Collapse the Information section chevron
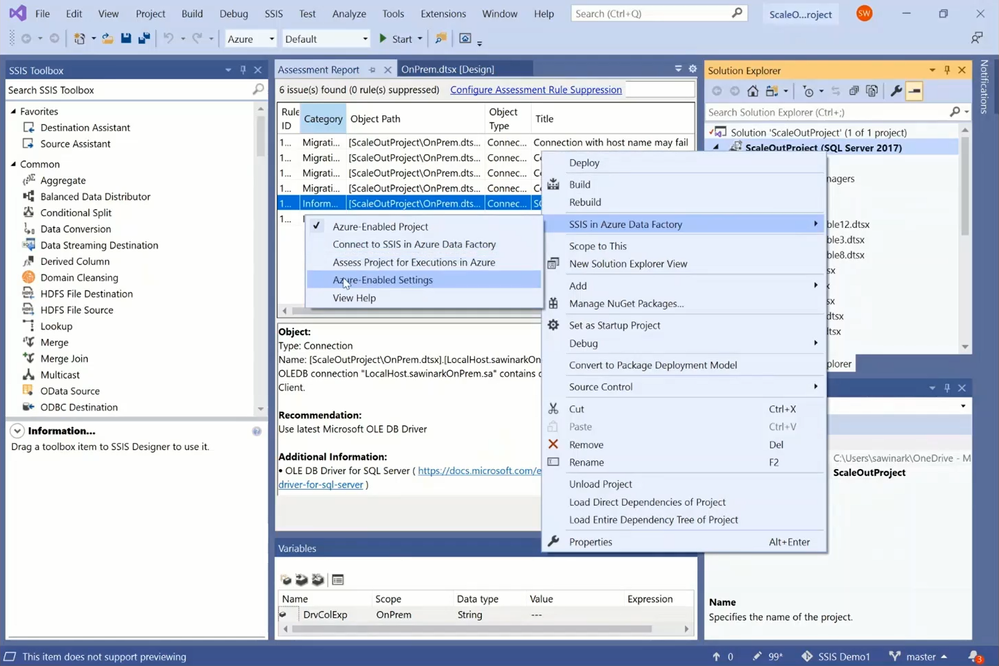This screenshot has height=666, width=999. pyautogui.click(x=17, y=431)
